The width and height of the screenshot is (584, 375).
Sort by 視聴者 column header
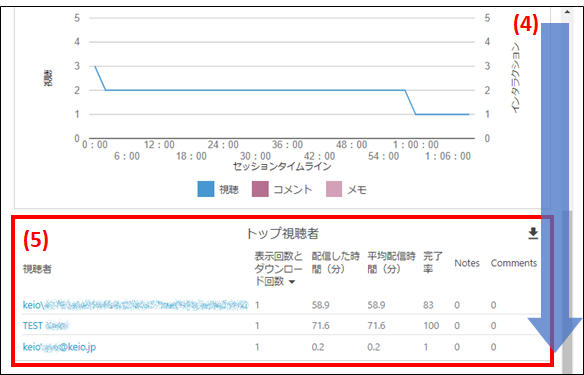[37, 269]
